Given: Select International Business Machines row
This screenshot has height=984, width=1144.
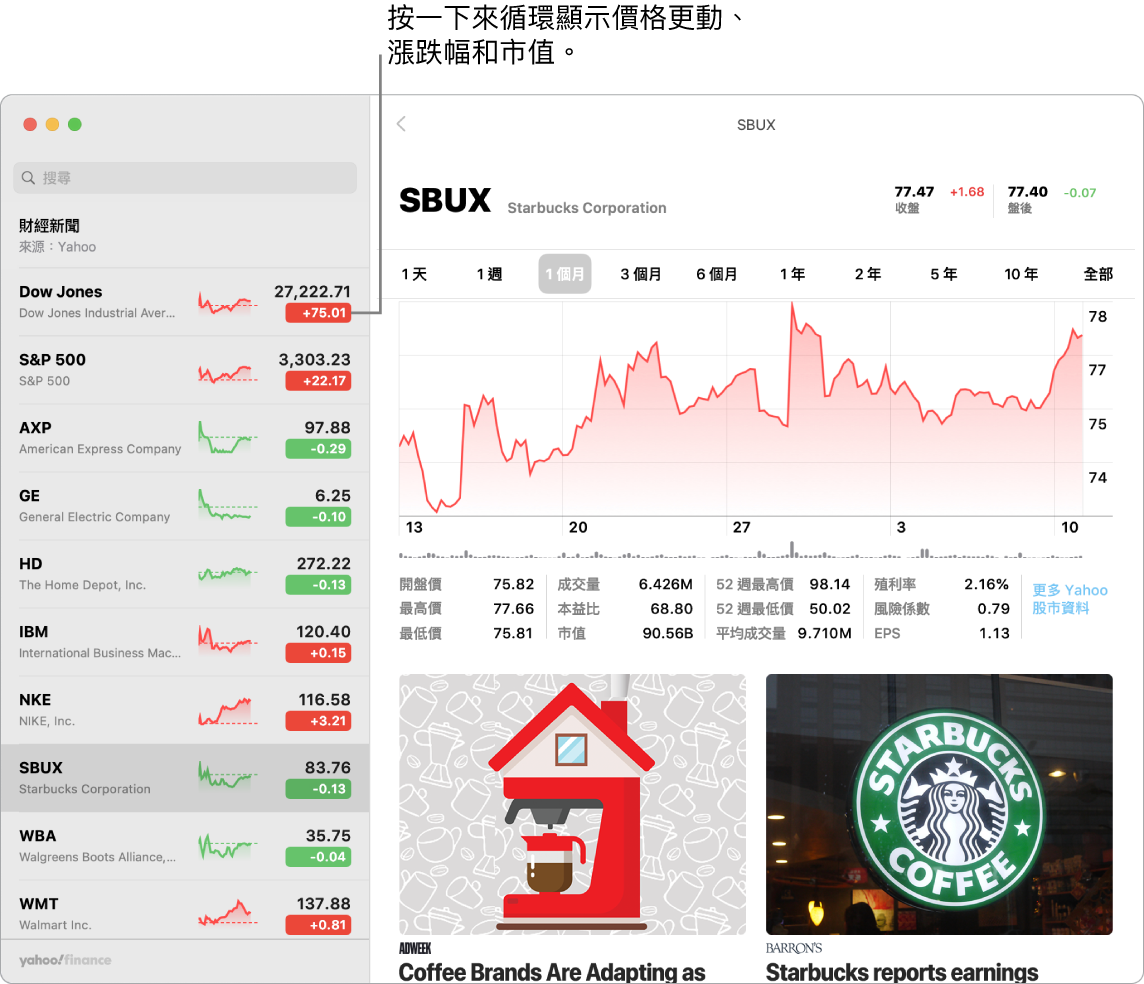Looking at the screenshot, I should (x=185, y=642).
